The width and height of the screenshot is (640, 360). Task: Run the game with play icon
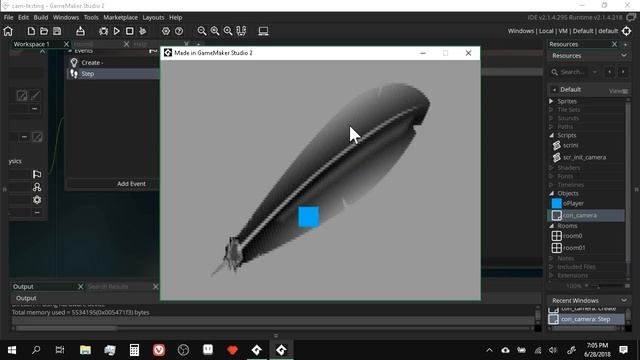[117, 31]
